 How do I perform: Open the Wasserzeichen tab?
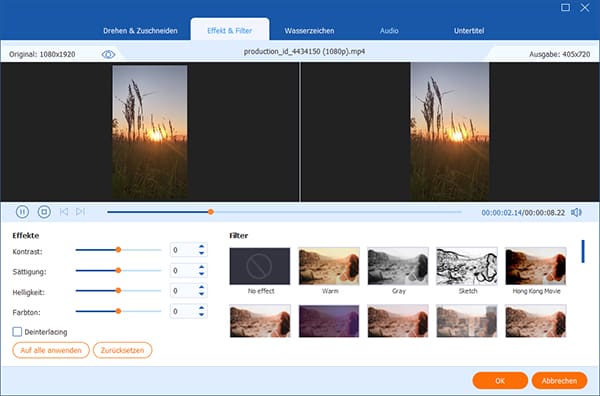pos(309,31)
